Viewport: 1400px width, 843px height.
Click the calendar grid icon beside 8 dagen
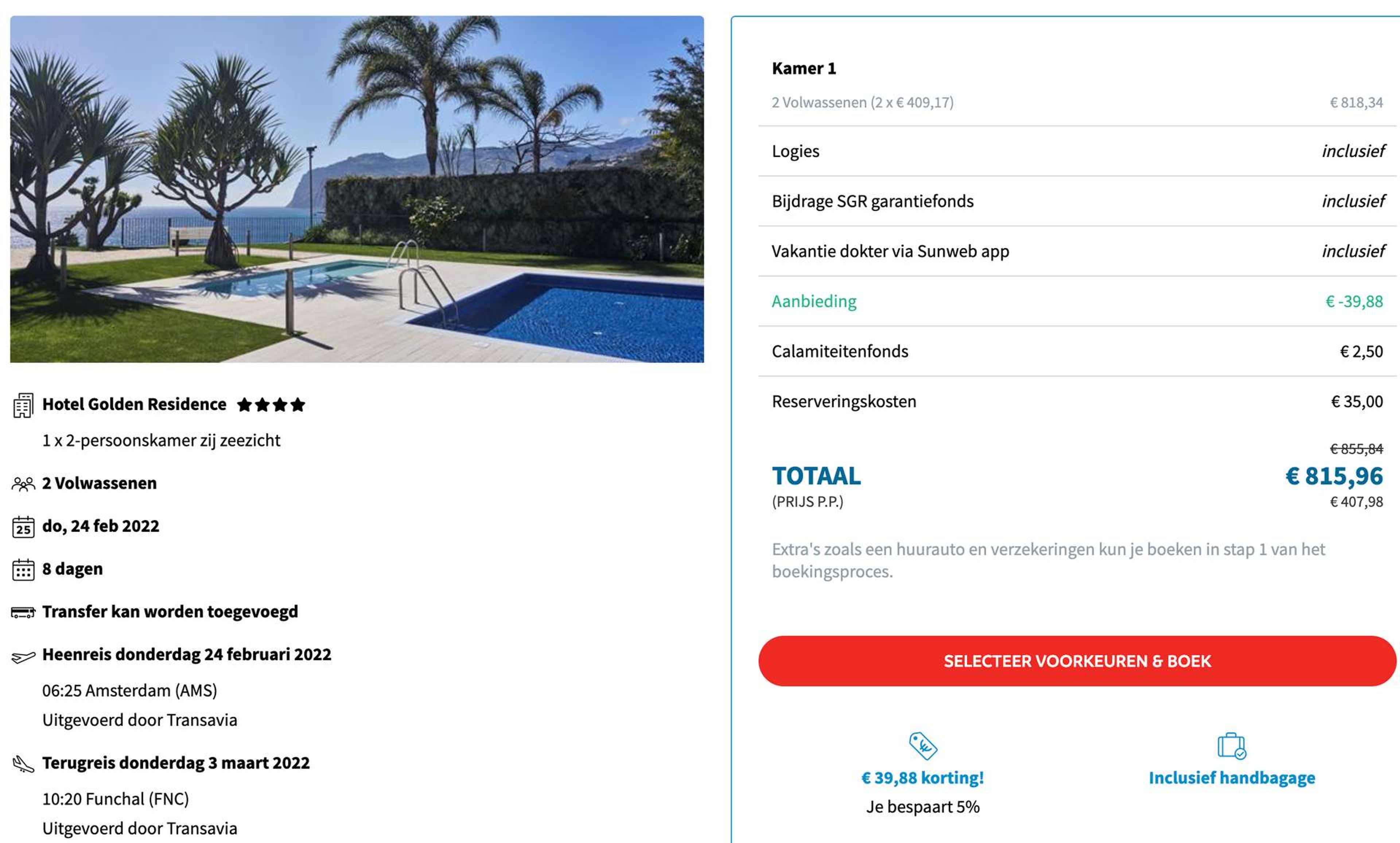click(23, 570)
